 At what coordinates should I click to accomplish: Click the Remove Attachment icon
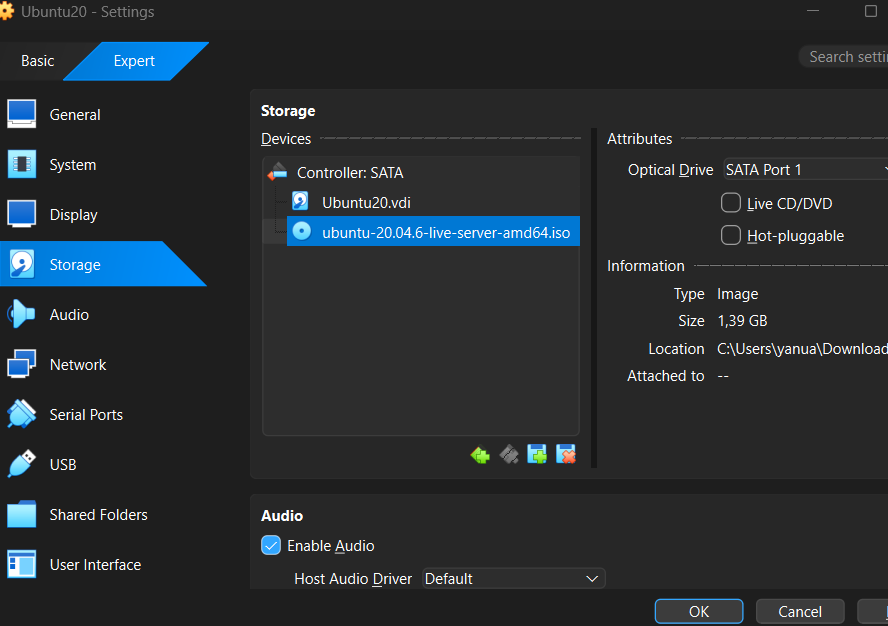[x=566, y=454]
